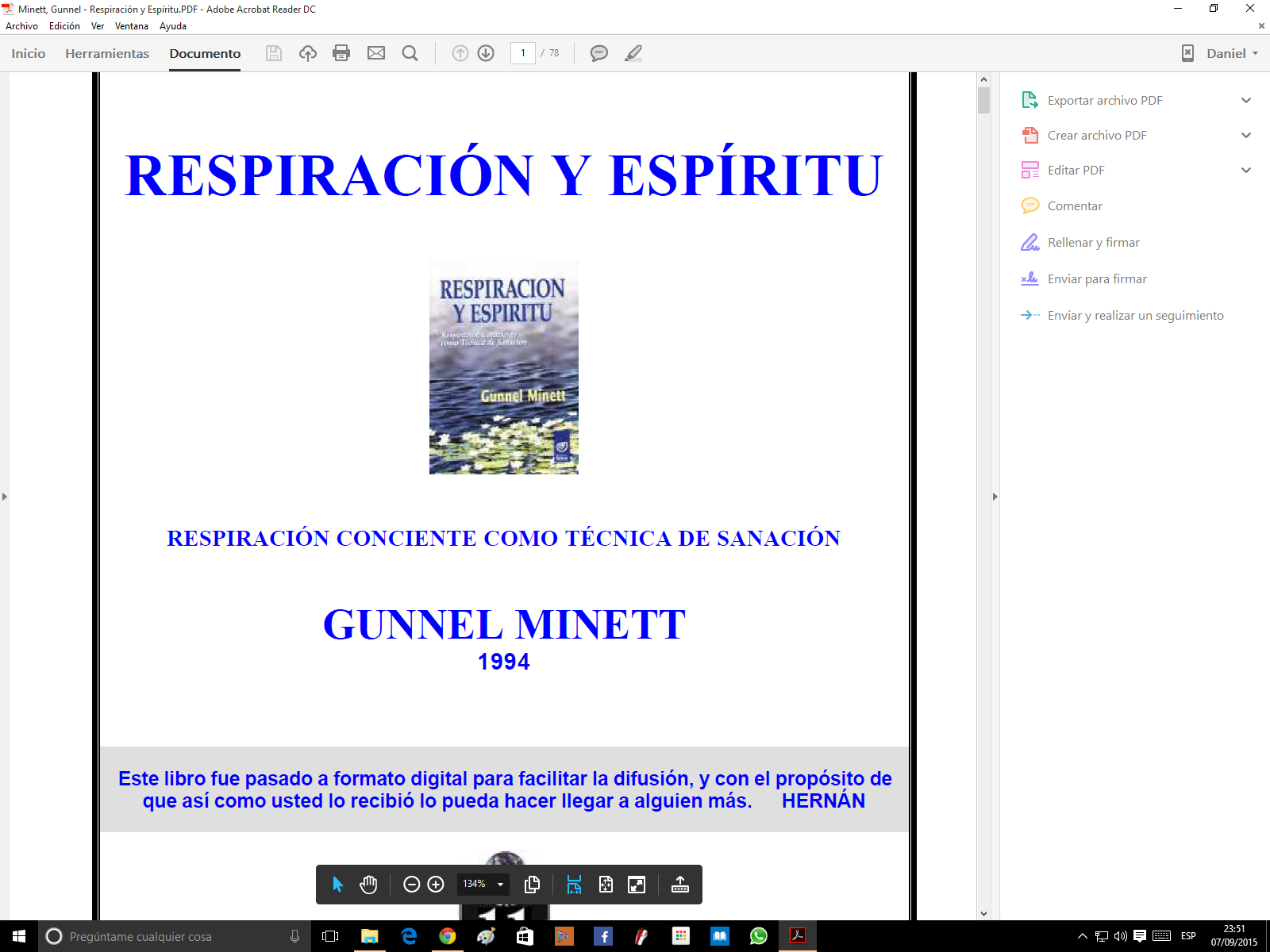Click the comment speech bubble icon
Viewport: 1270px width, 952px height.
(599, 53)
